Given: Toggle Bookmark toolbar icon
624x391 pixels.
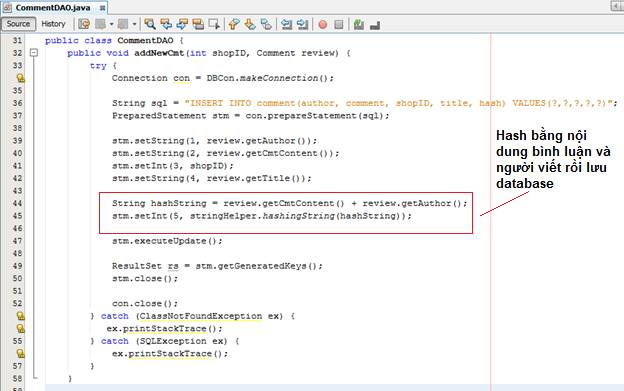Looking at the screenshot, I should [x=266, y=24].
